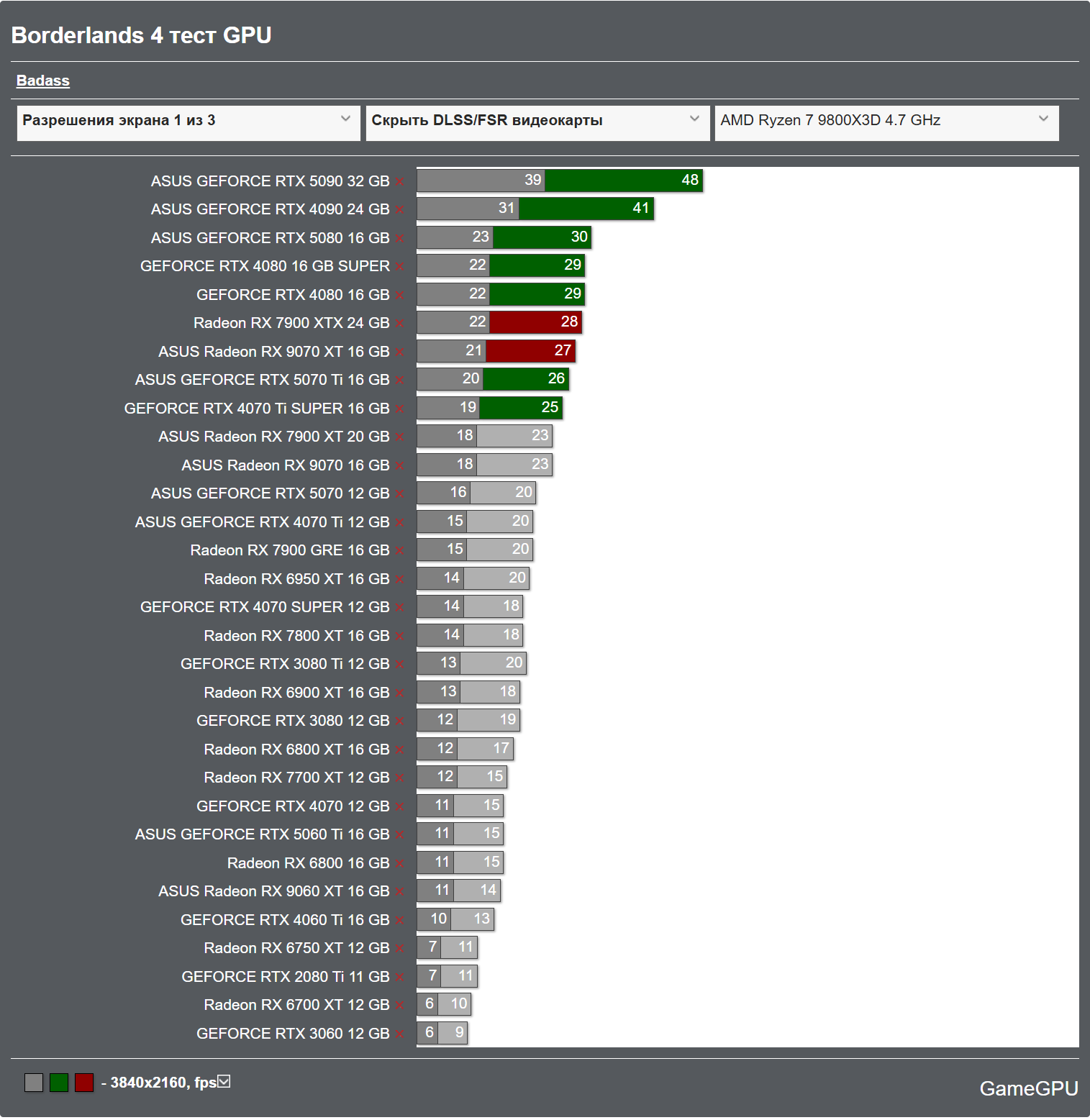
Task: Click the ASUS GEFORCE RTX 4090 green bar
Action: pos(586,209)
